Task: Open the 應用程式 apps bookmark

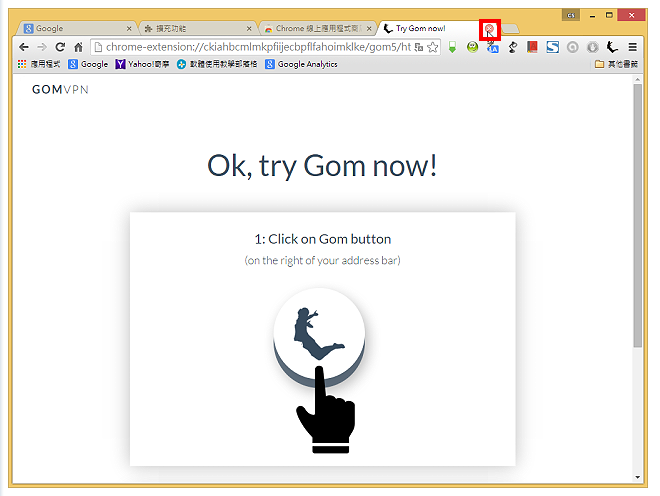Action: pos(39,64)
